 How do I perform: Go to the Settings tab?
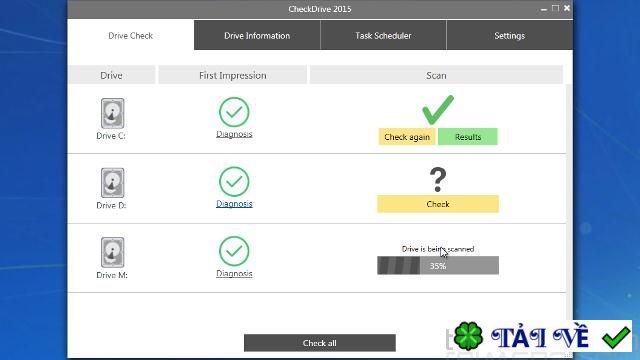509,36
